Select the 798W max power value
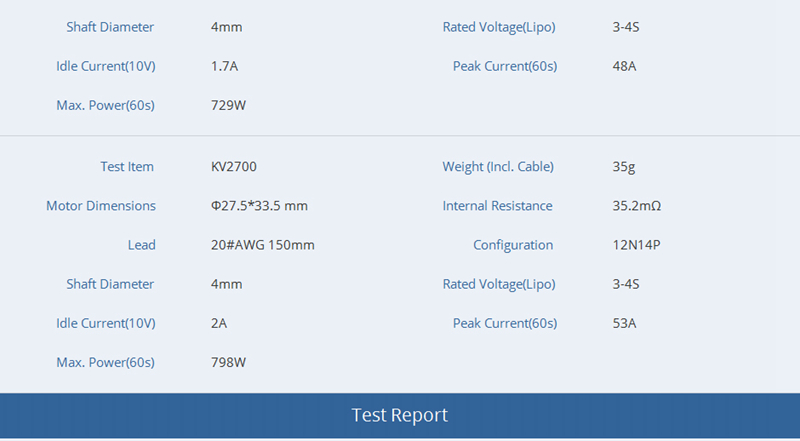The width and height of the screenshot is (800, 441). [228, 362]
